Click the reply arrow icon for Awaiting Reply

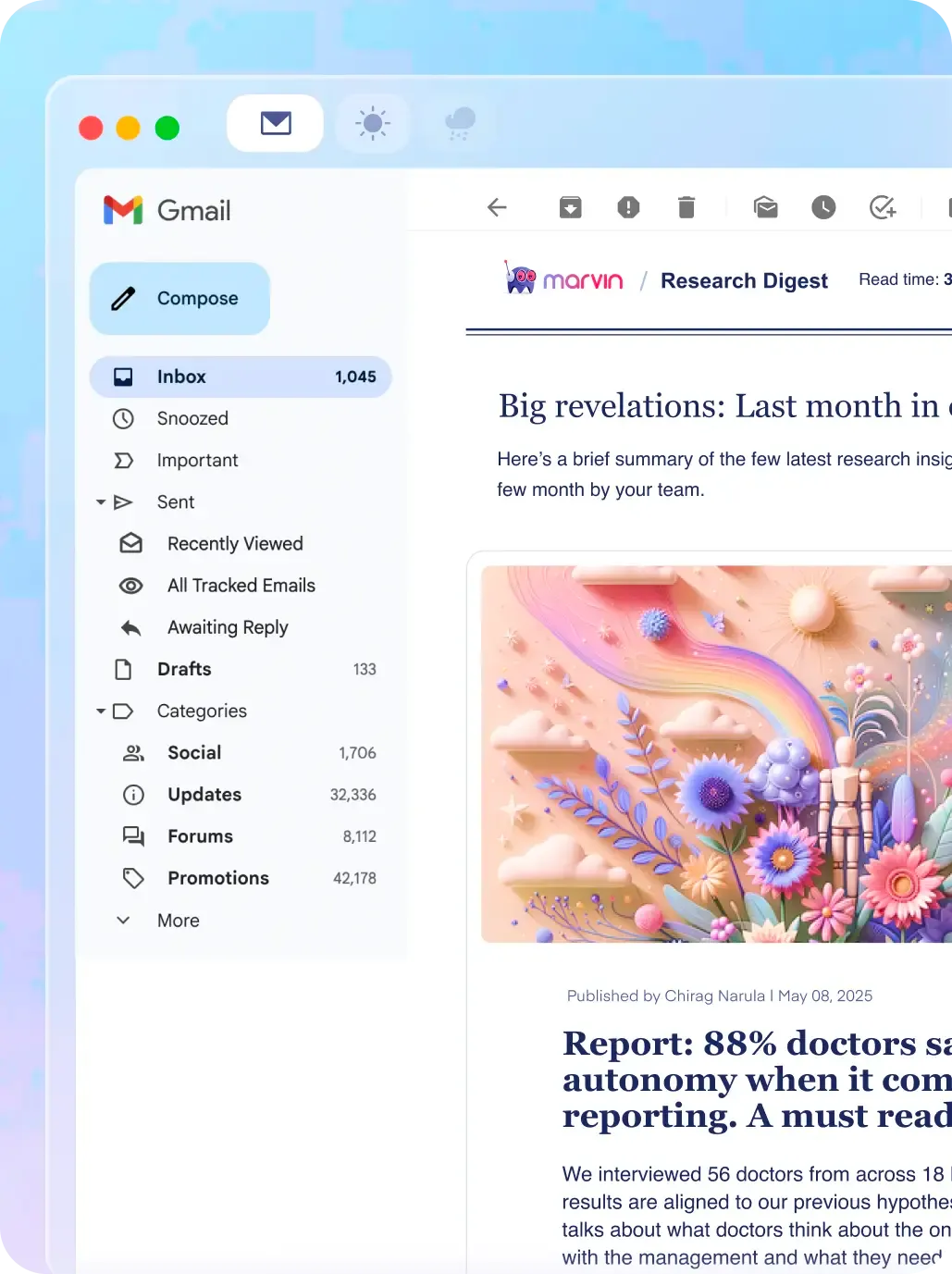tap(131, 628)
